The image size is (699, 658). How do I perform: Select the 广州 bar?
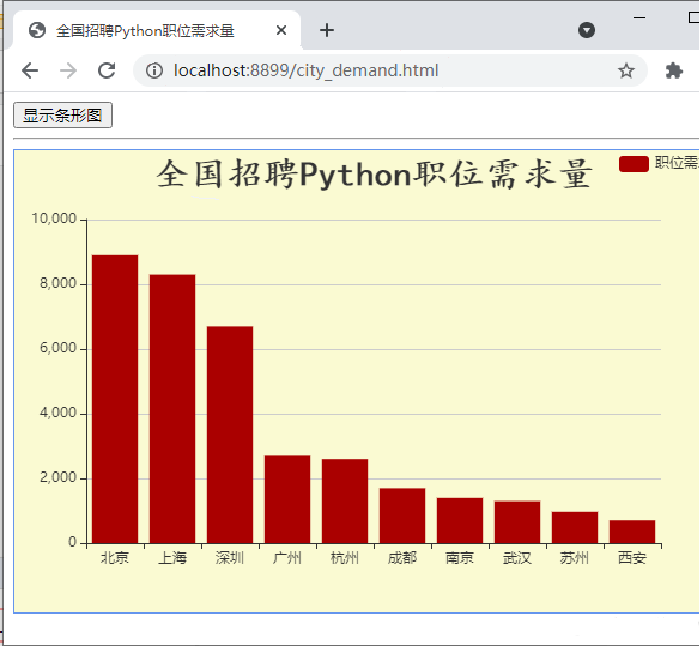click(x=288, y=499)
